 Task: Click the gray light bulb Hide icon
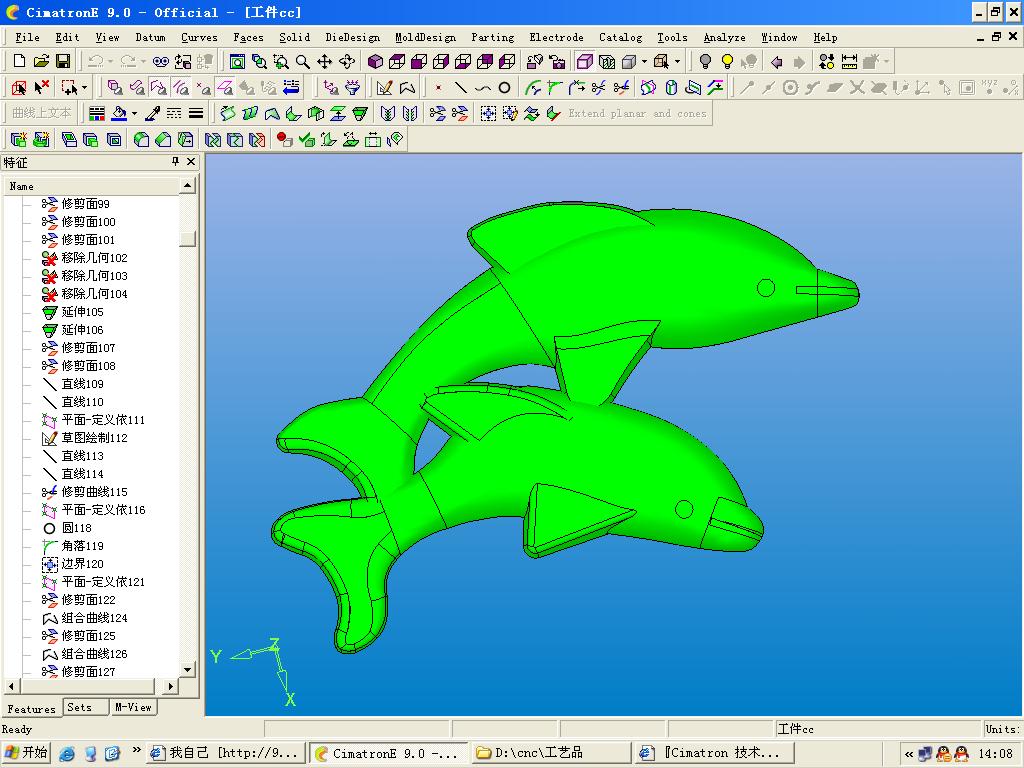coord(705,61)
